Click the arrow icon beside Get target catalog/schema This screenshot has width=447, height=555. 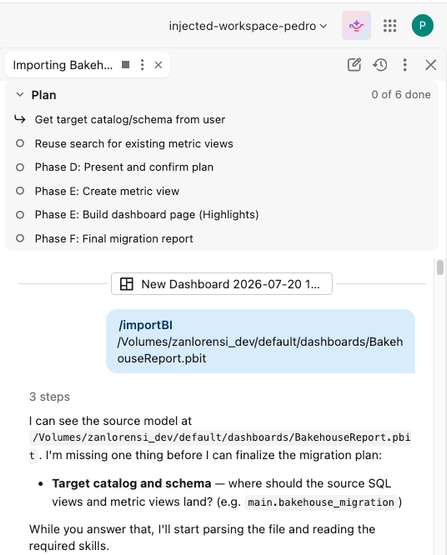20,120
